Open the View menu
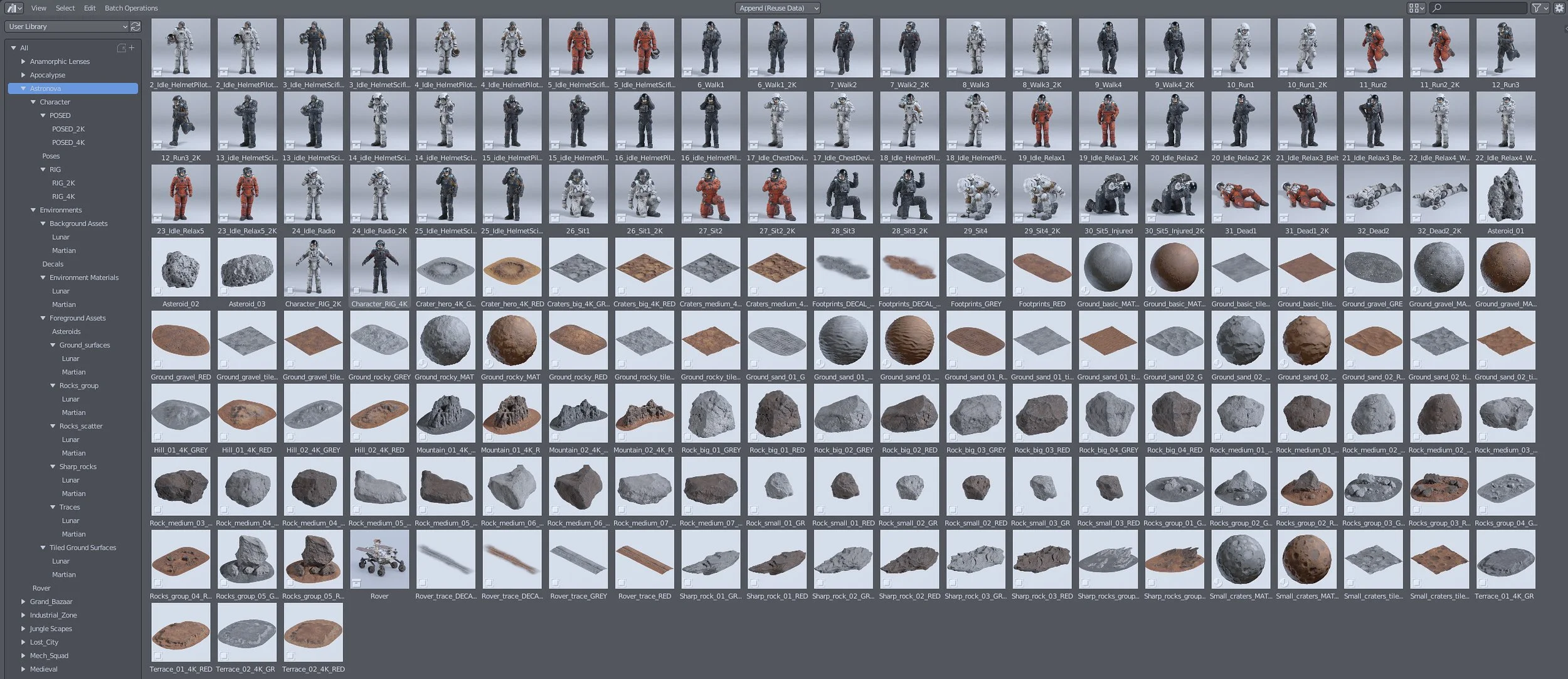The width and height of the screenshot is (1568, 679). (39, 8)
